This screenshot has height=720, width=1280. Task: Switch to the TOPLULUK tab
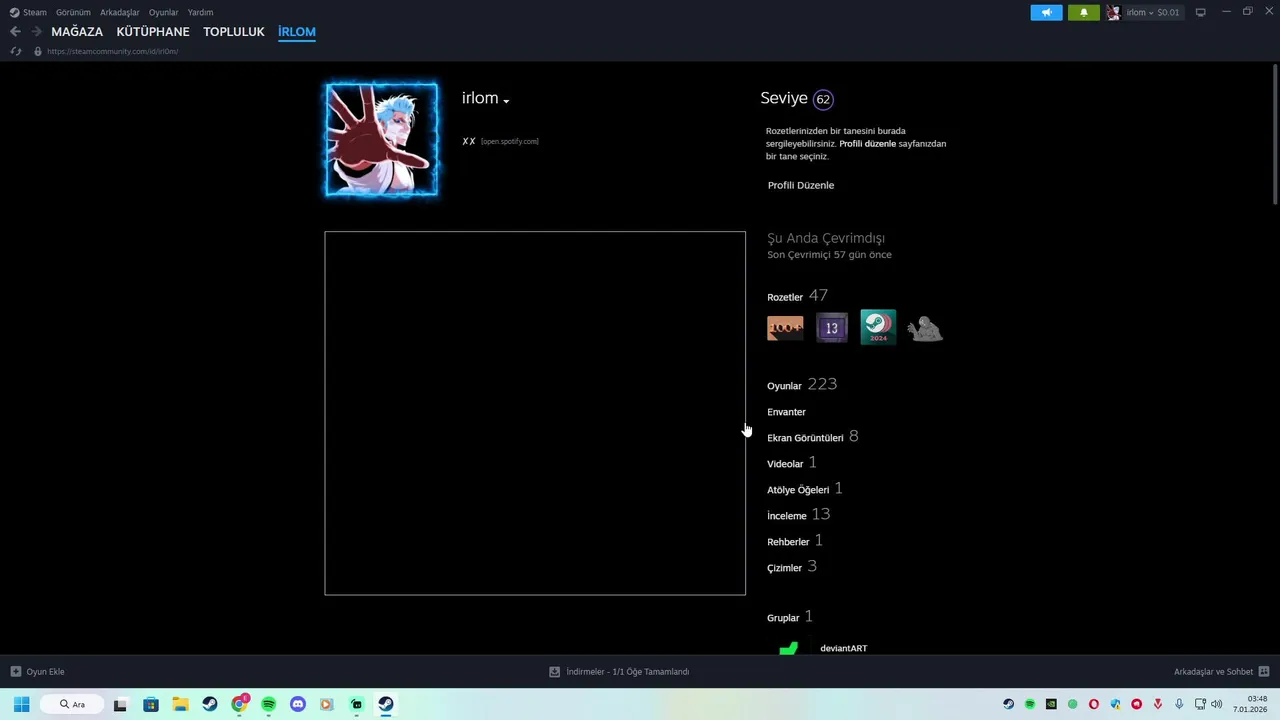[x=234, y=32]
